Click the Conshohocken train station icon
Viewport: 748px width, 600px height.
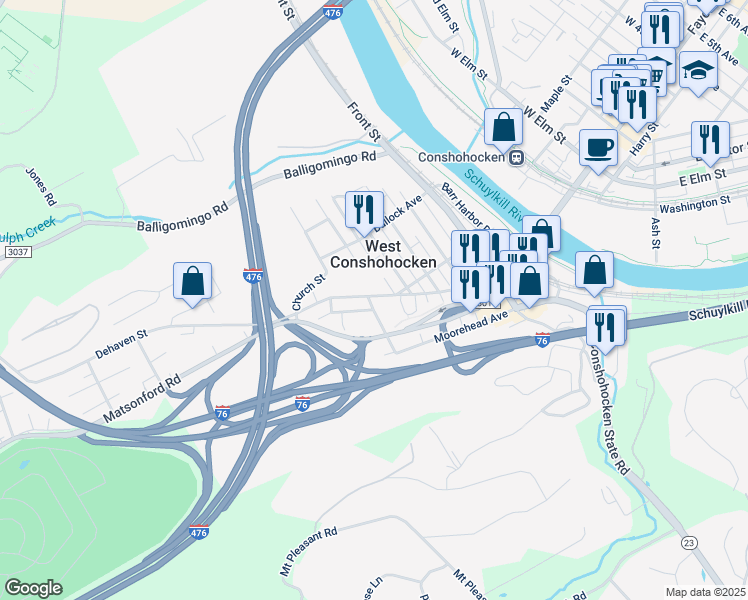[x=517, y=158]
